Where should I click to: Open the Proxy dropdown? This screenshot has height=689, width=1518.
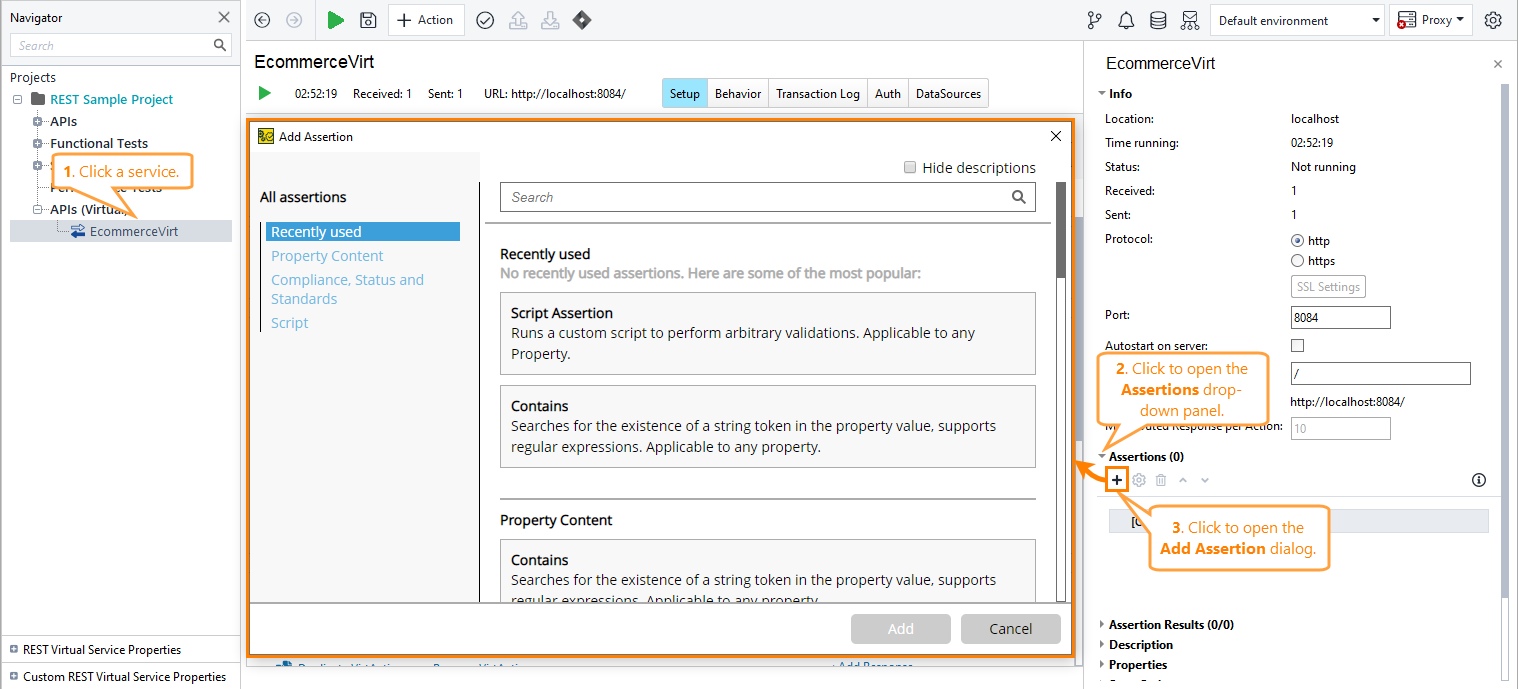(x=1431, y=20)
